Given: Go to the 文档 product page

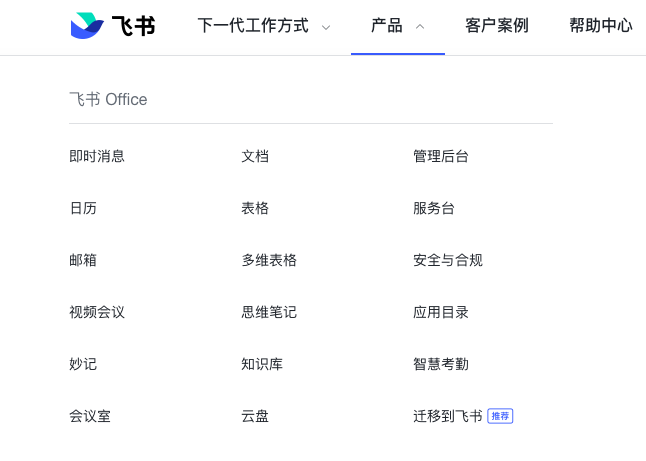Looking at the screenshot, I should [255, 156].
